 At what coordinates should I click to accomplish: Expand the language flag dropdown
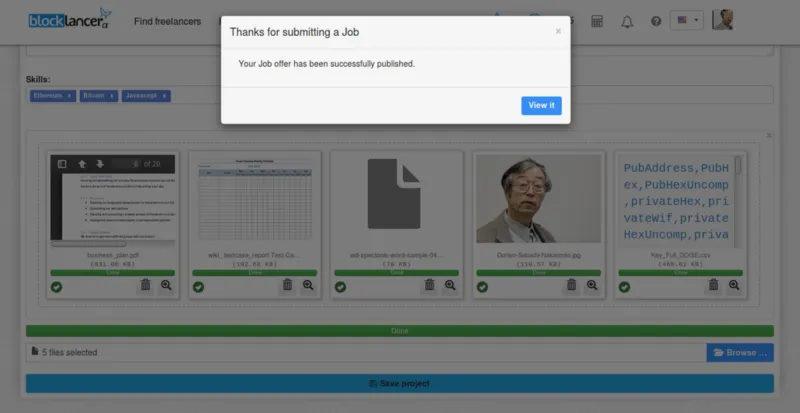tap(686, 20)
